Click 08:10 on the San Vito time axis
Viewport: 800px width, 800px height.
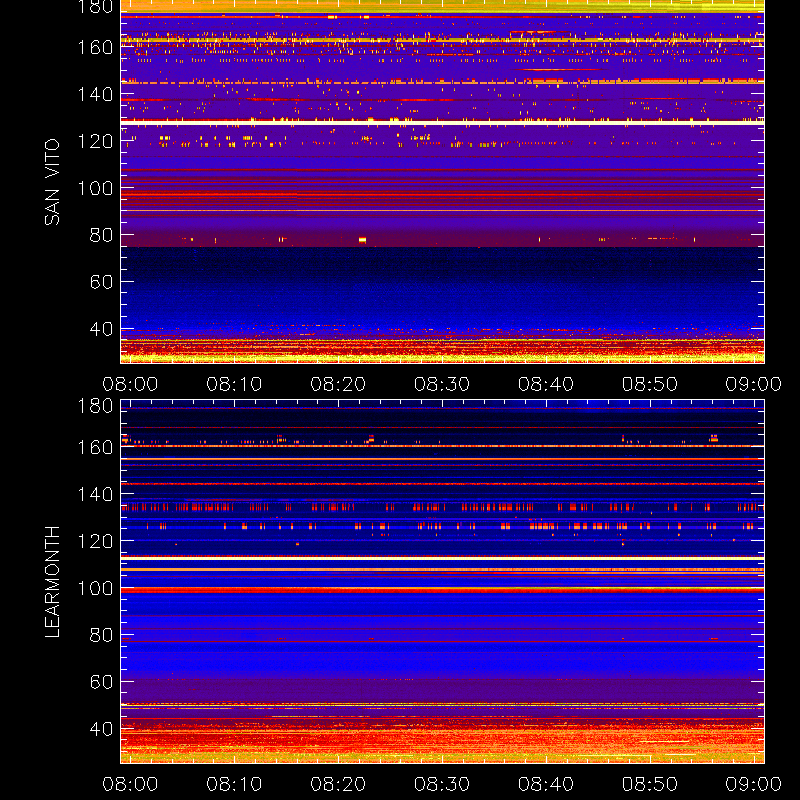pos(234,384)
